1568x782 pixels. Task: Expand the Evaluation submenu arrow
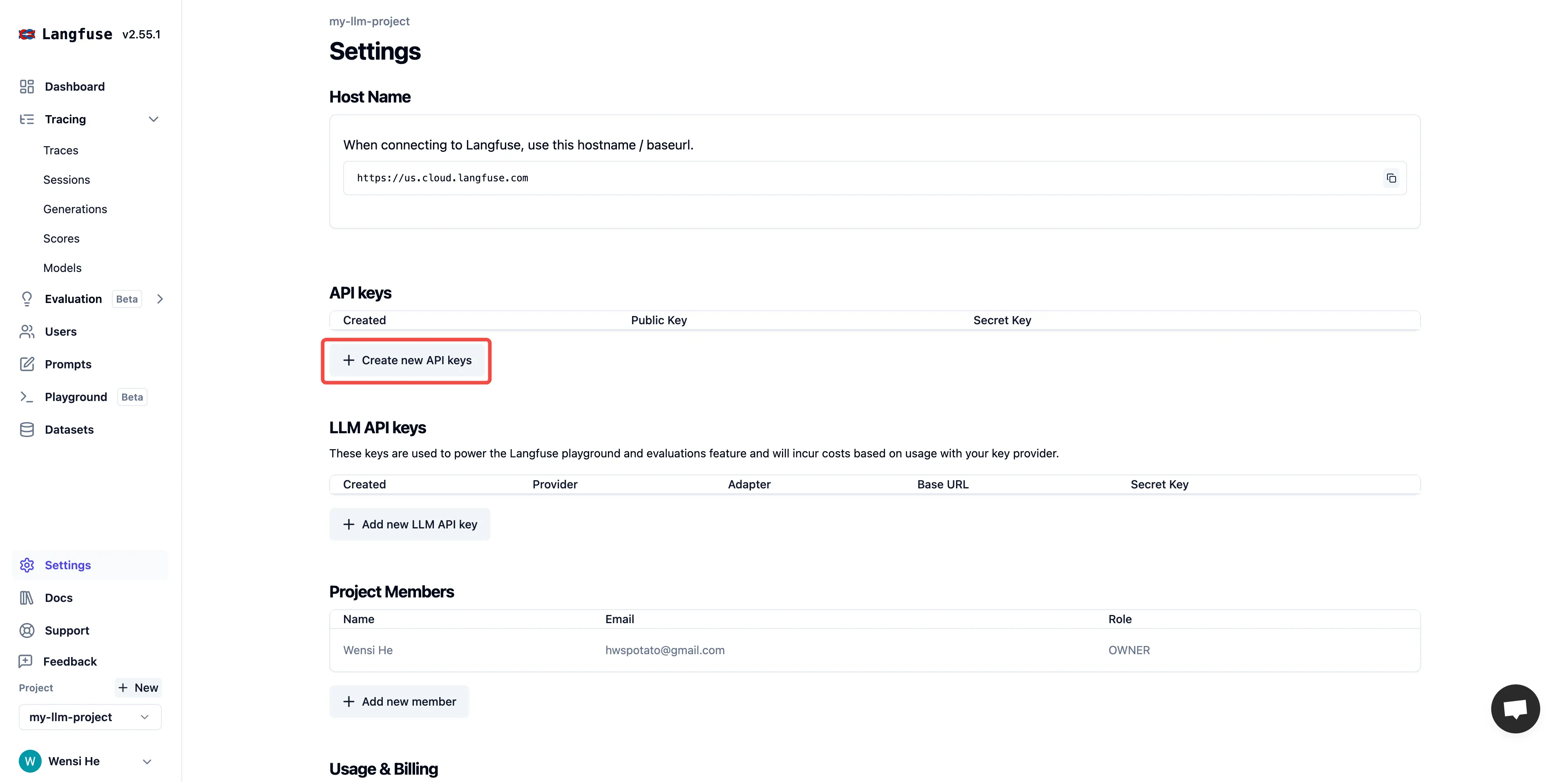(x=160, y=299)
